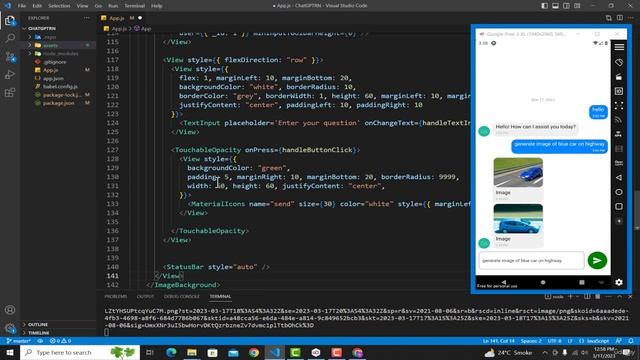The height and width of the screenshot is (360, 640).
Task: Open the second blue car image thumbnail
Action: pos(518,219)
